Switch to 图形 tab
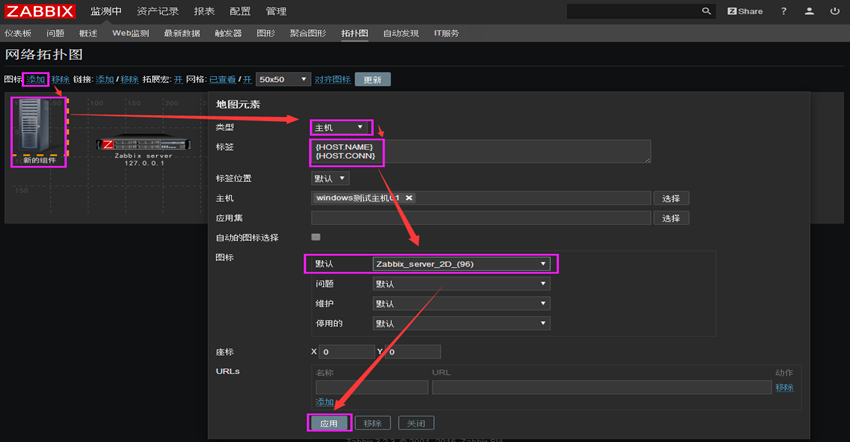850x442 pixels. [266, 33]
